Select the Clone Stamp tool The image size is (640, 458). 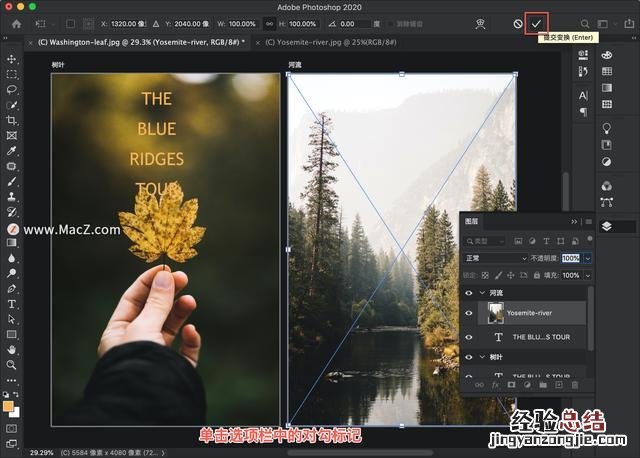tap(11, 197)
